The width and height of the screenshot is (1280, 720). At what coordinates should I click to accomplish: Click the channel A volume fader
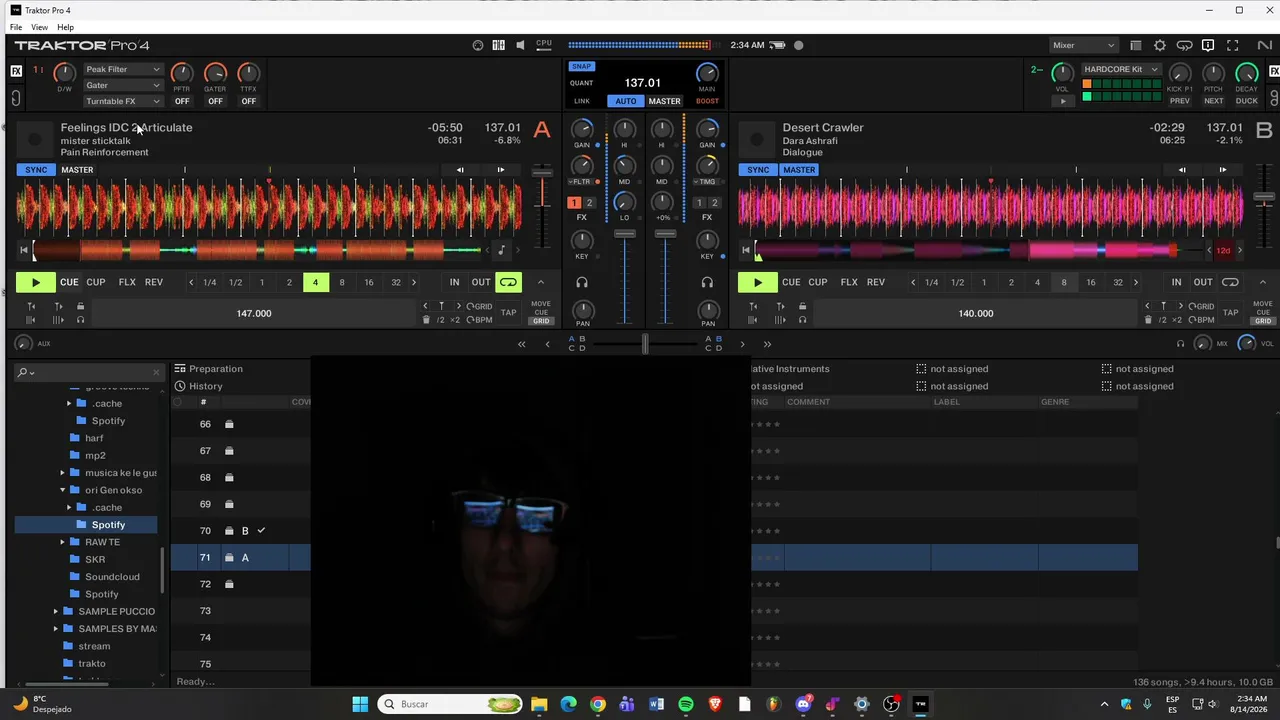coord(625,234)
